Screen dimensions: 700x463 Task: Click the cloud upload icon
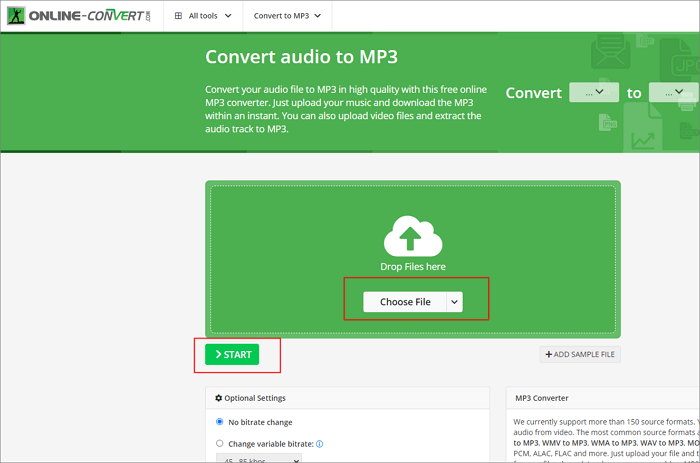[412, 236]
